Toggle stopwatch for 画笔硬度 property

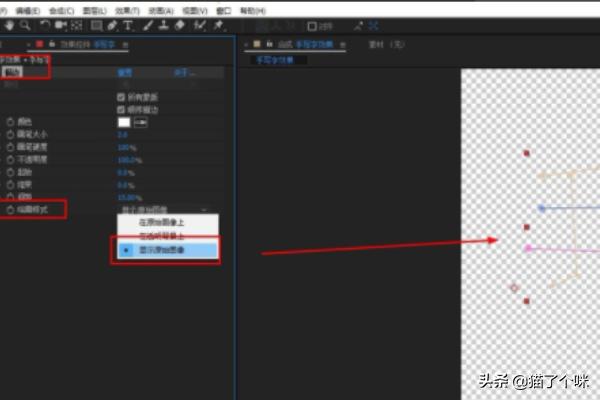[10, 147]
